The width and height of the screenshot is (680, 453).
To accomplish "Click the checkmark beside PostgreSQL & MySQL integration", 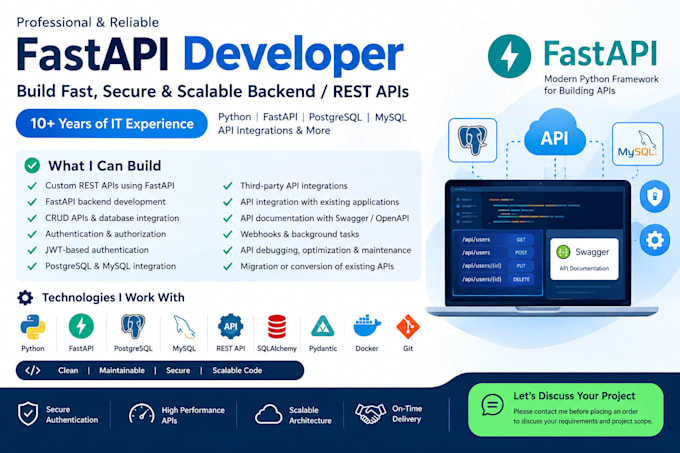I will click(32, 266).
